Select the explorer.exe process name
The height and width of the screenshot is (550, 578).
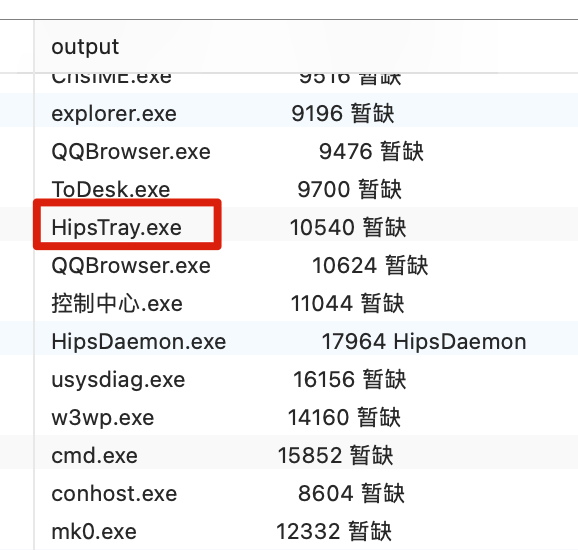click(x=114, y=114)
